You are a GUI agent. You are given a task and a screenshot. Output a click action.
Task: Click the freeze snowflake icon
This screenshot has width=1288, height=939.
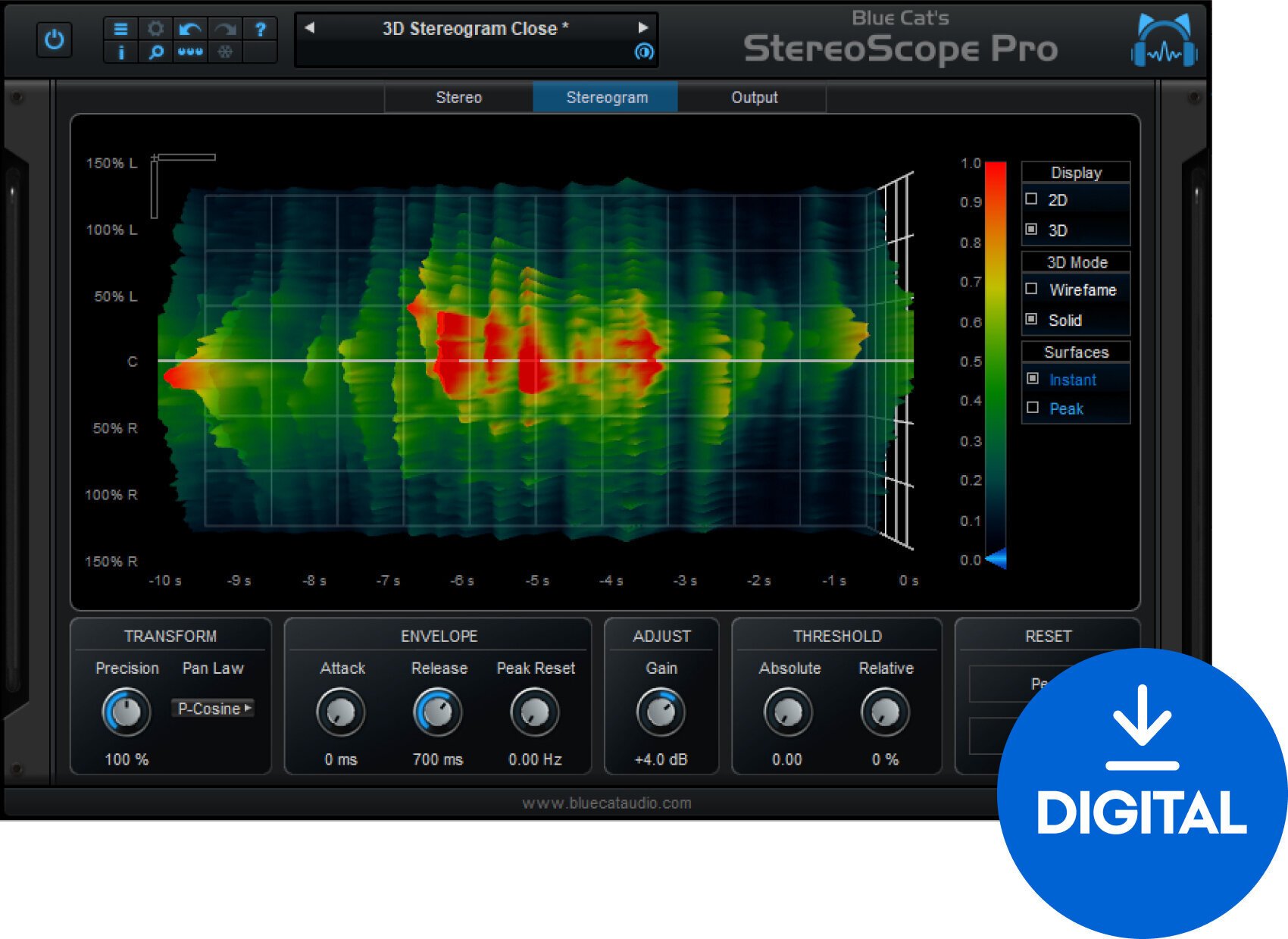point(224,53)
